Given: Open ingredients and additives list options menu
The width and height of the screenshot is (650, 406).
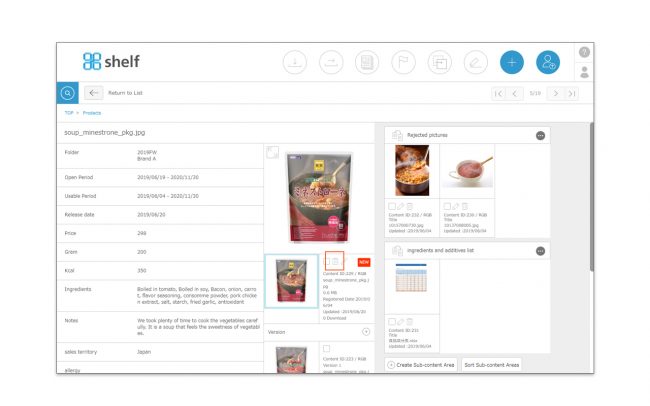Looking at the screenshot, I should 540,251.
